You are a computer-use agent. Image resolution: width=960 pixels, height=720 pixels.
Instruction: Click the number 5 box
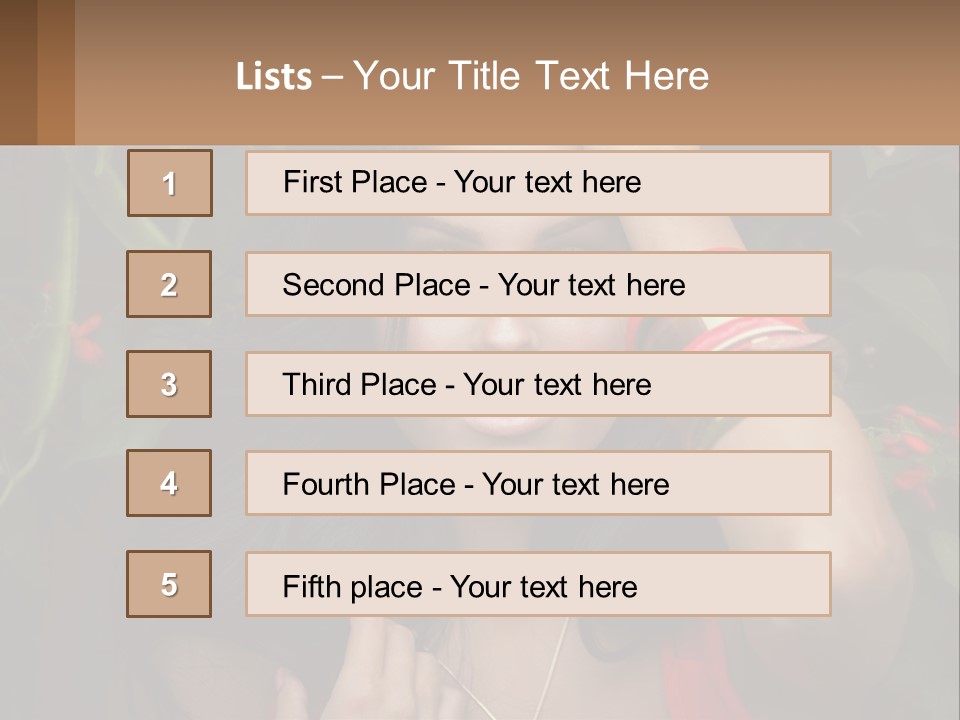169,584
